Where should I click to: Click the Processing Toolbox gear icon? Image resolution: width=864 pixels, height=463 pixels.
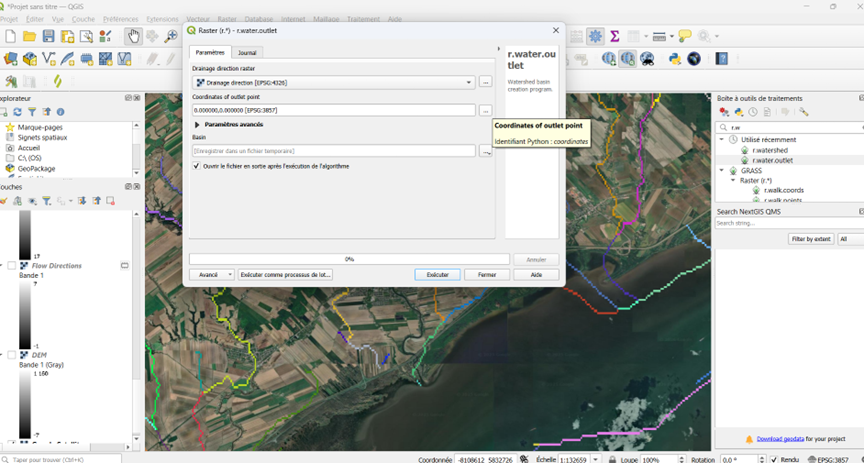click(595, 37)
